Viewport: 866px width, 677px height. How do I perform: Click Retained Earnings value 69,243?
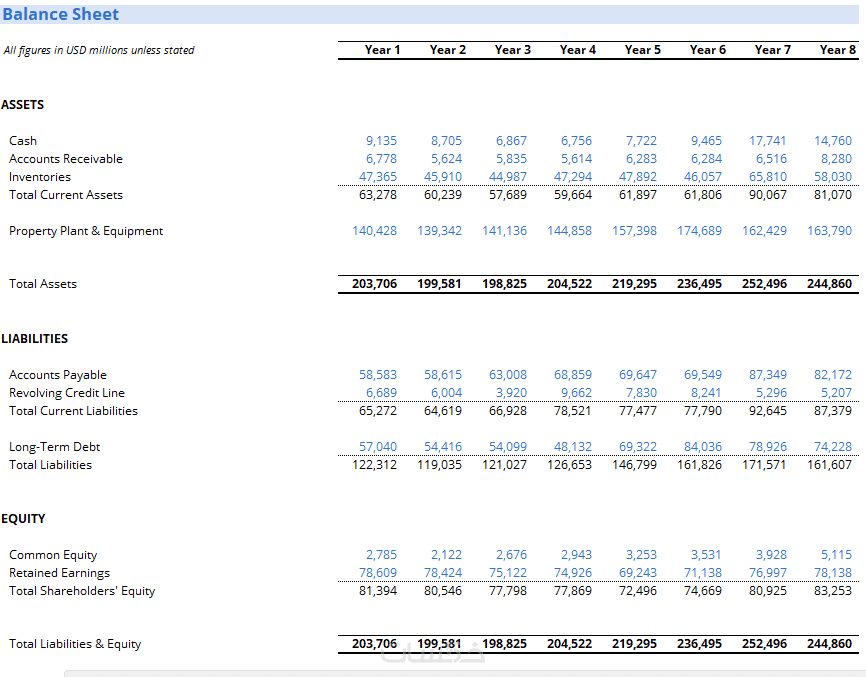point(638,573)
